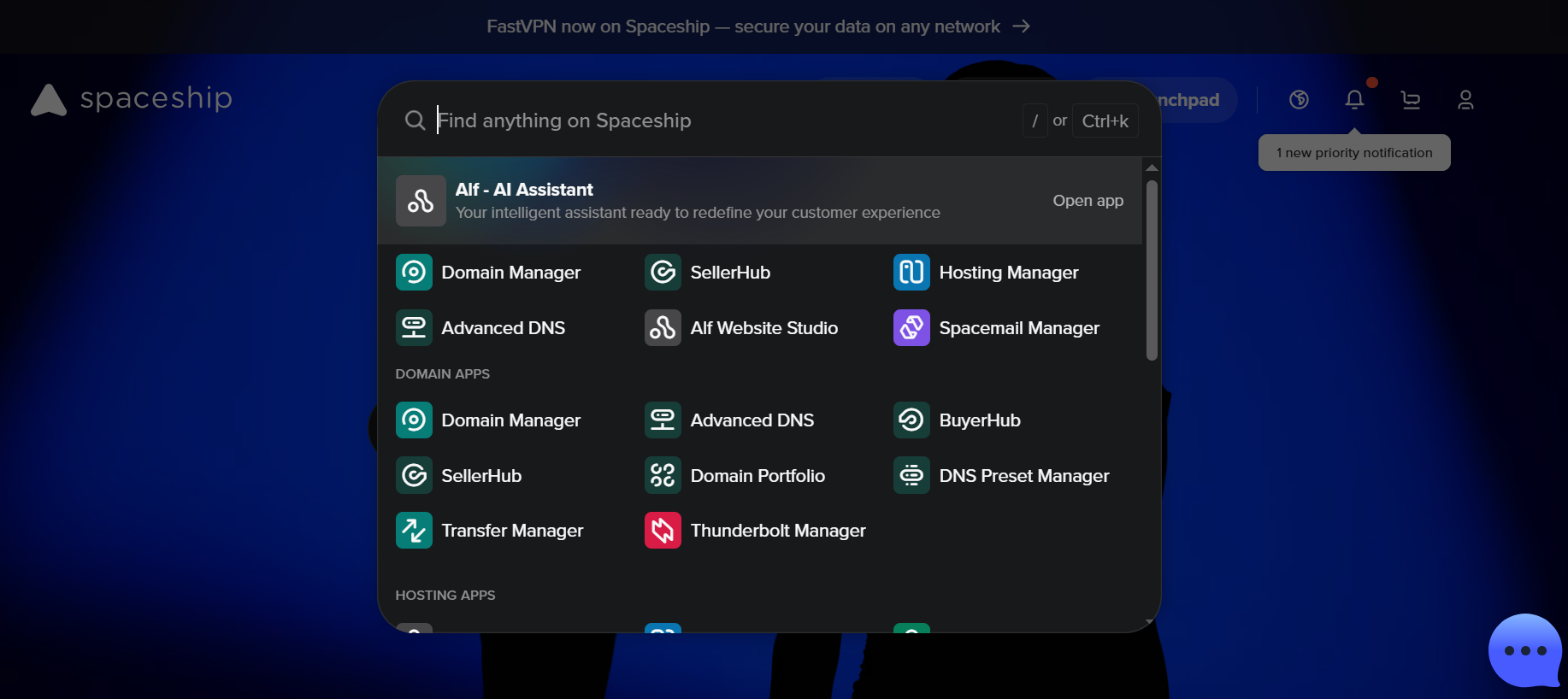The width and height of the screenshot is (1568, 699).
Task: Open the Alf AI Assistant app
Action: (x=1088, y=201)
